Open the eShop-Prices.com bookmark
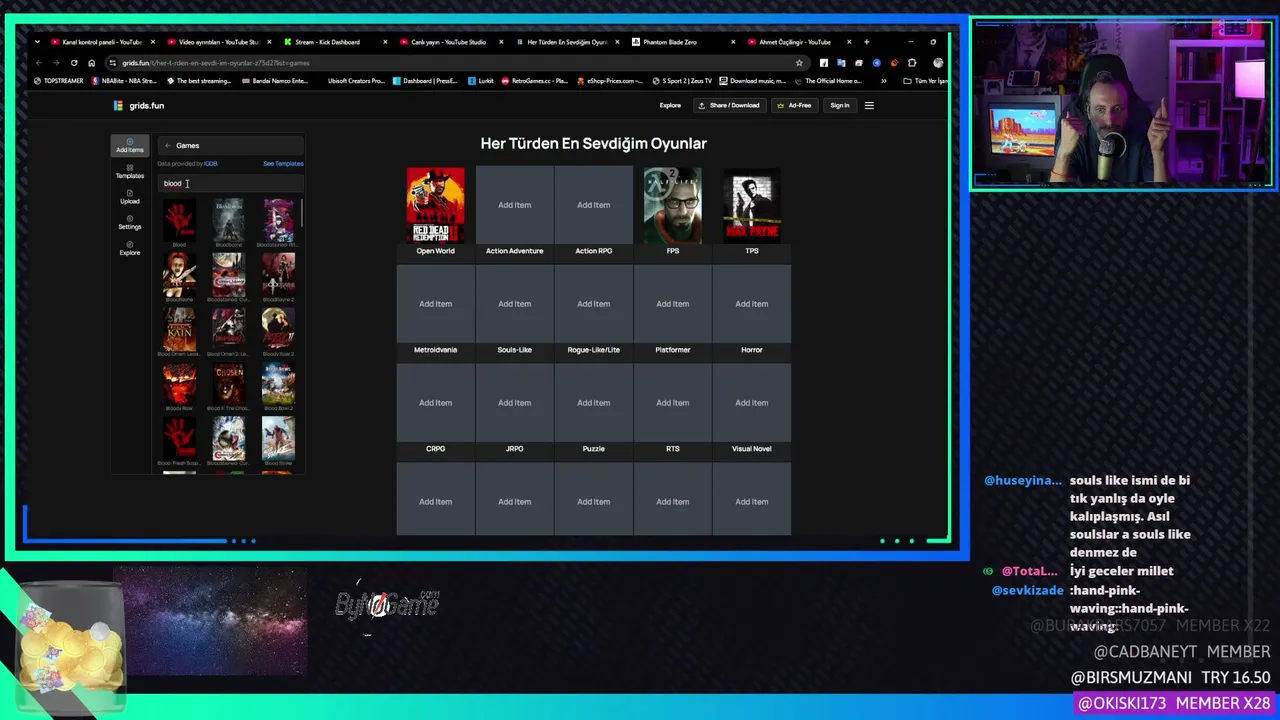This screenshot has width=1280, height=720. pyautogui.click(x=610, y=81)
